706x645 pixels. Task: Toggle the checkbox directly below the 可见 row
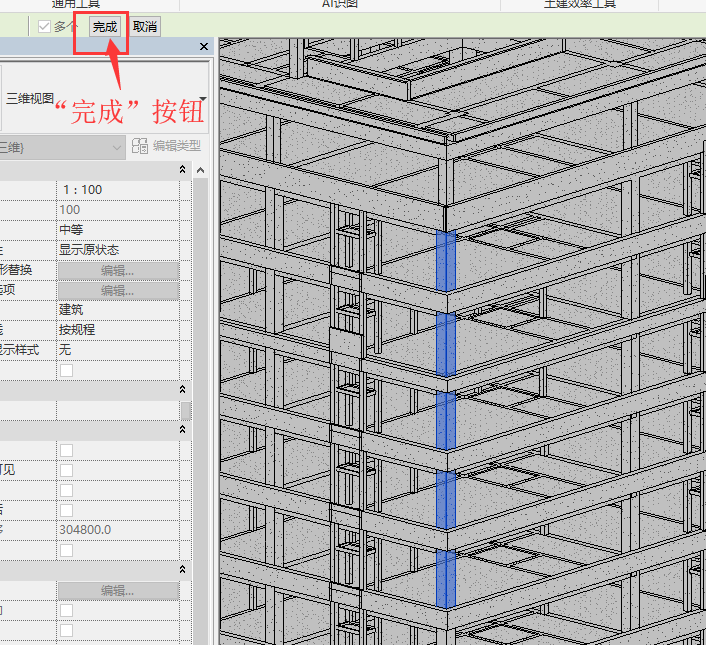[x=67, y=490]
